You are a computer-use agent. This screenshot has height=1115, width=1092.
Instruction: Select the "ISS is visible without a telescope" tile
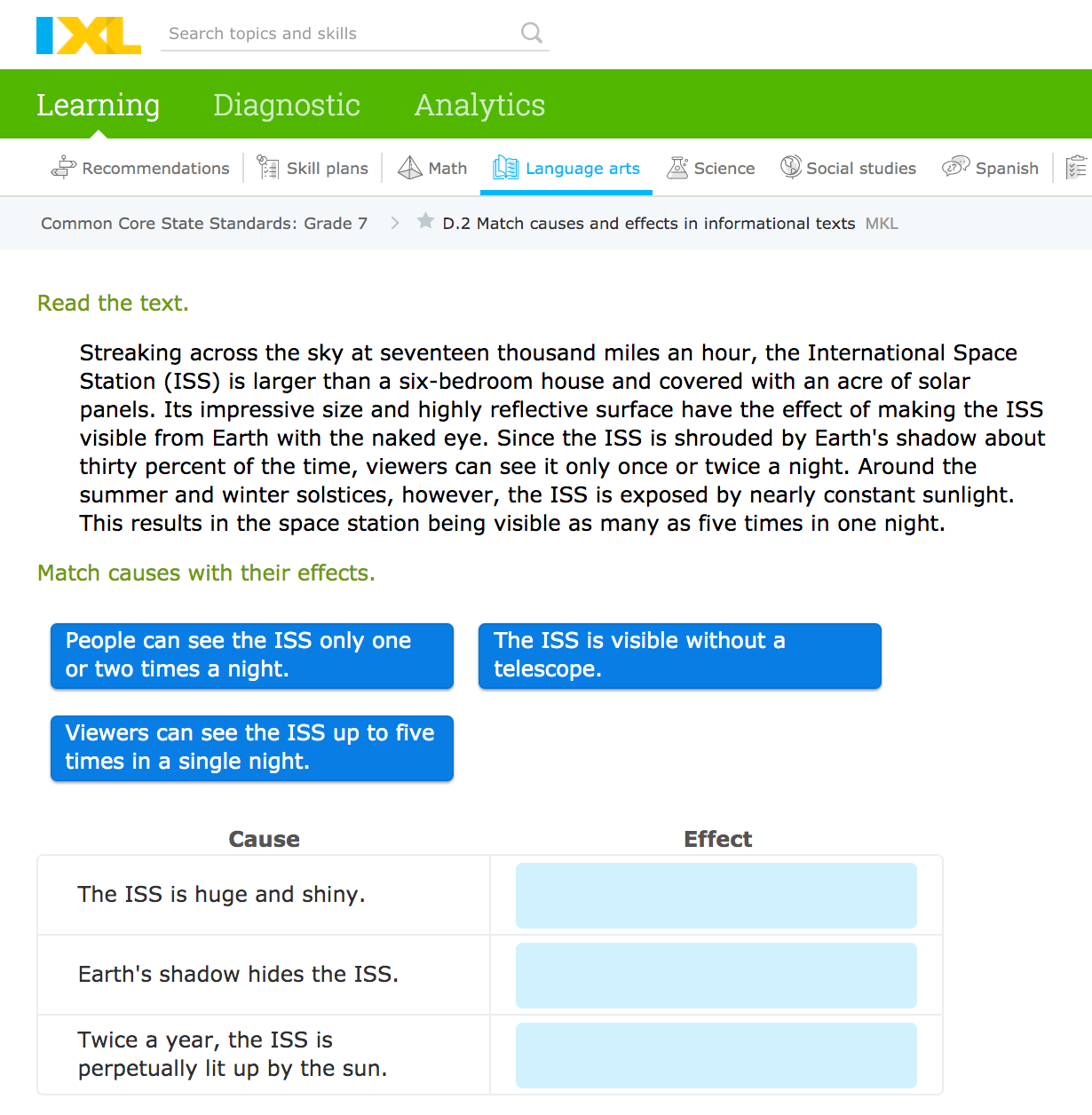(679, 655)
